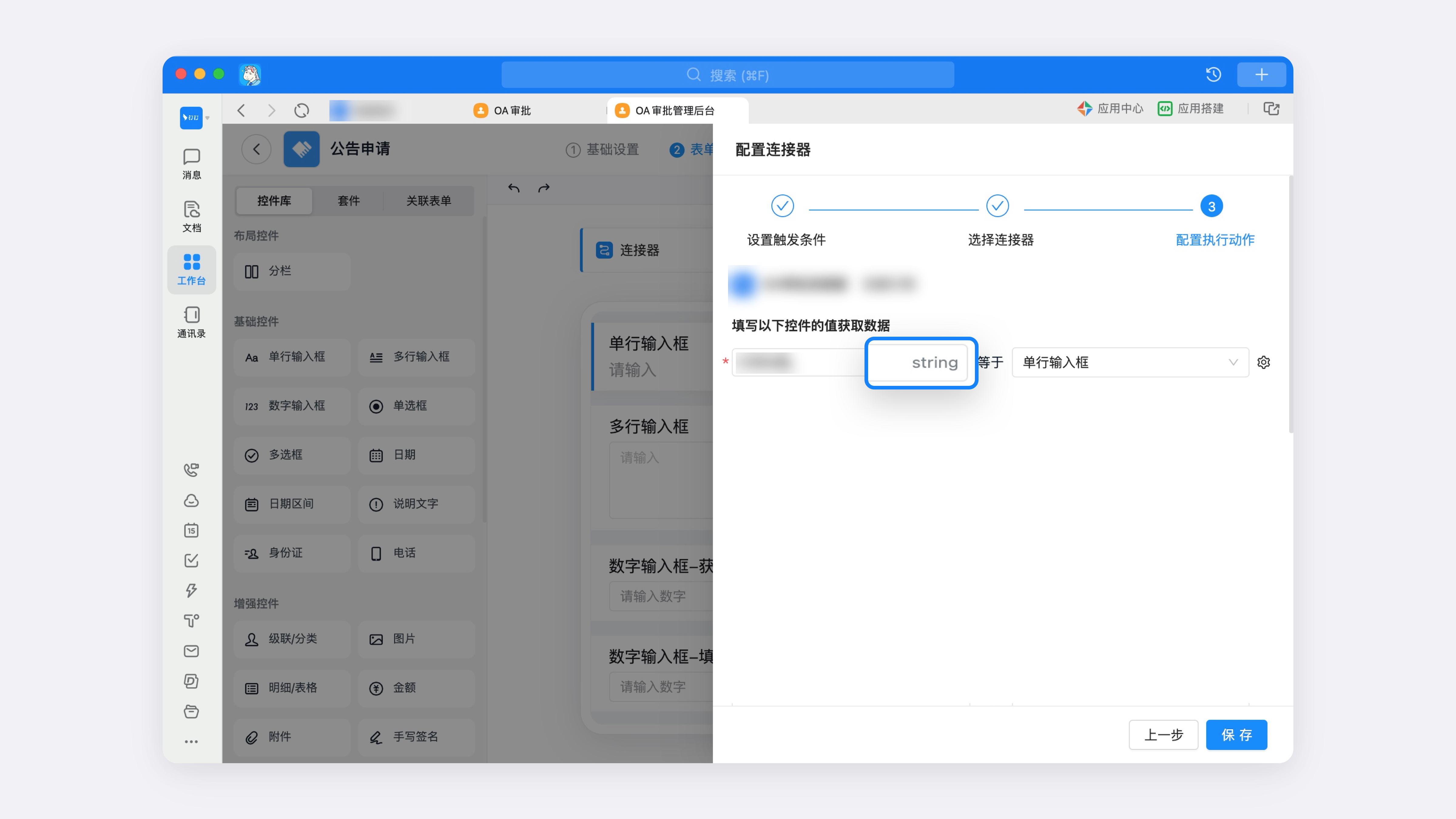The width and height of the screenshot is (1456, 819).
Task: Click the 选择连接器 step circle
Action: 997,206
